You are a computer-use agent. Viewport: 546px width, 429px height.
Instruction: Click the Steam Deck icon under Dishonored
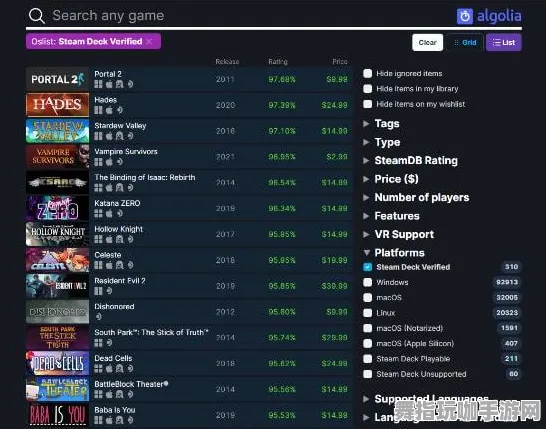[99, 317]
